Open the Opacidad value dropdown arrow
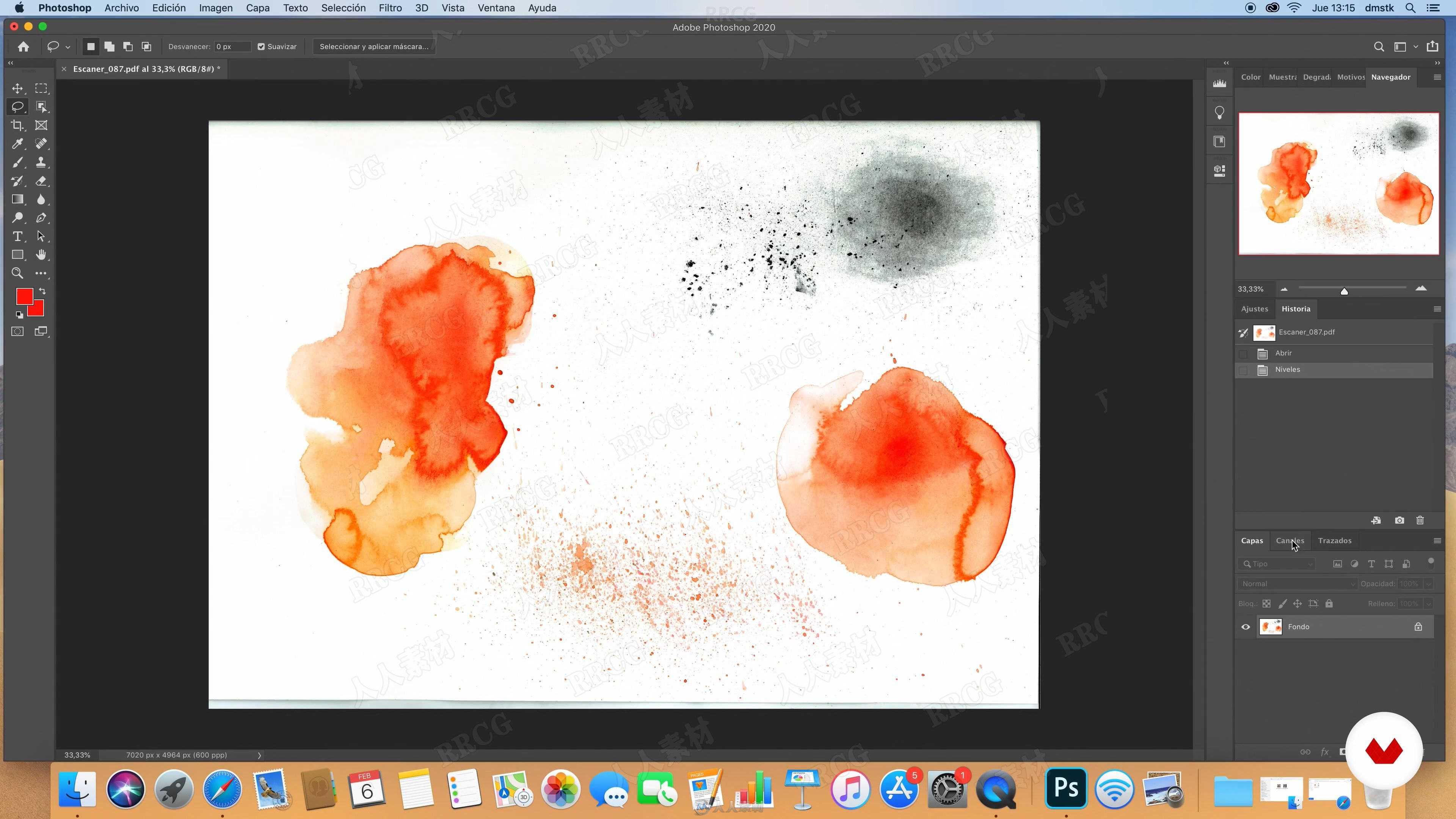 (x=1429, y=583)
